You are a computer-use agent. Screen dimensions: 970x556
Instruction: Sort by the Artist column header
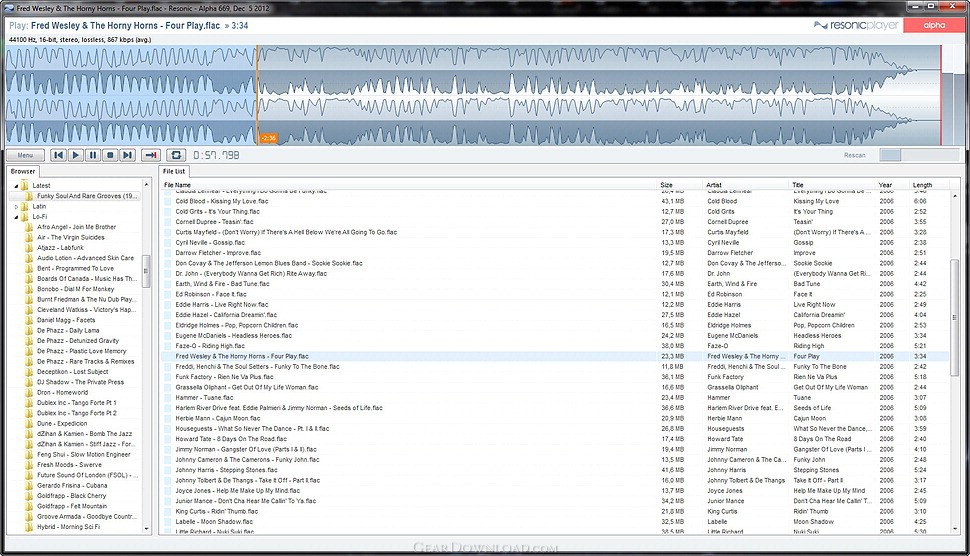pyautogui.click(x=747, y=185)
